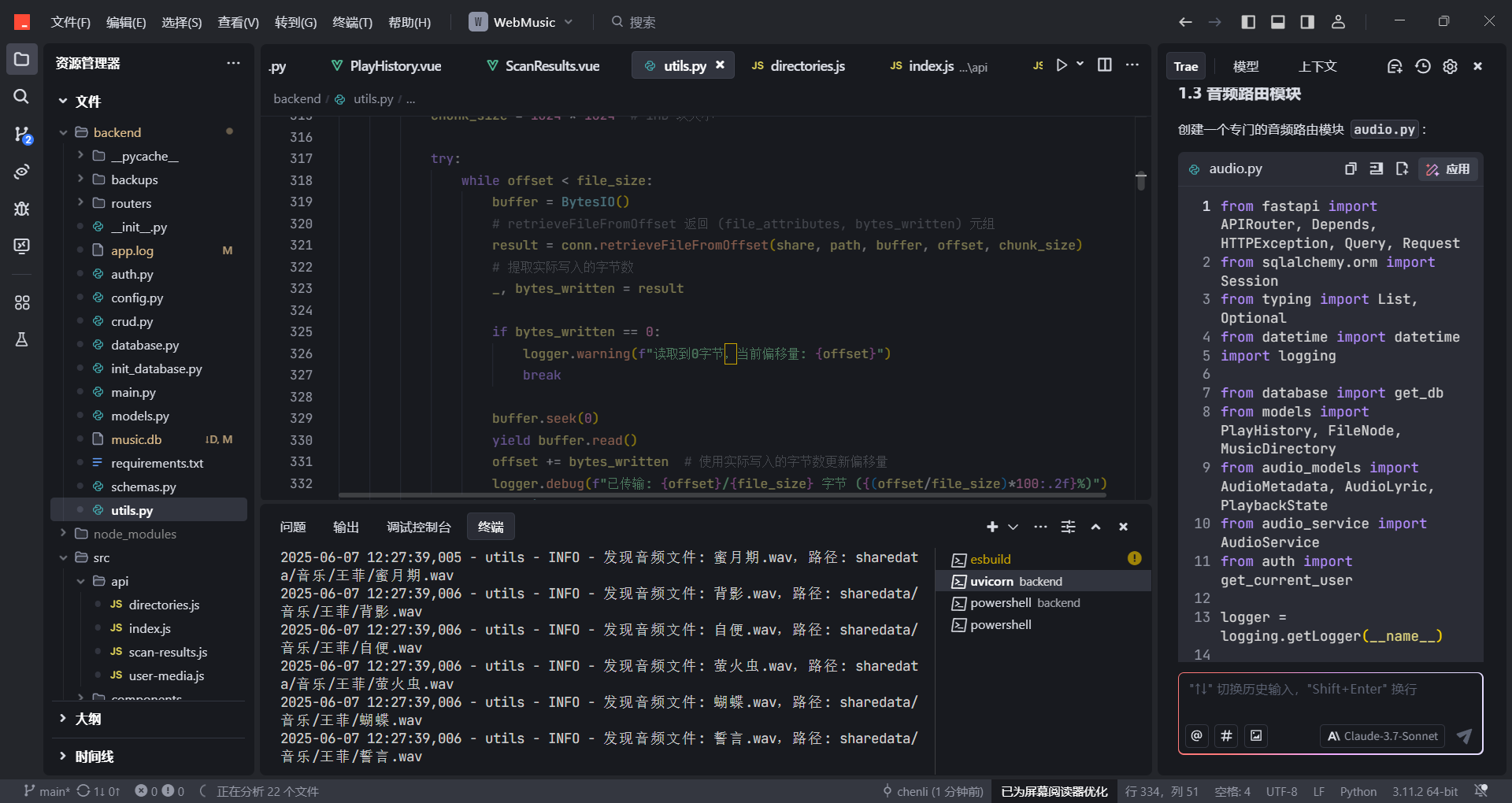This screenshot has width=1512, height=803.
Task: Open the 终端(T) menu
Action: (352, 22)
